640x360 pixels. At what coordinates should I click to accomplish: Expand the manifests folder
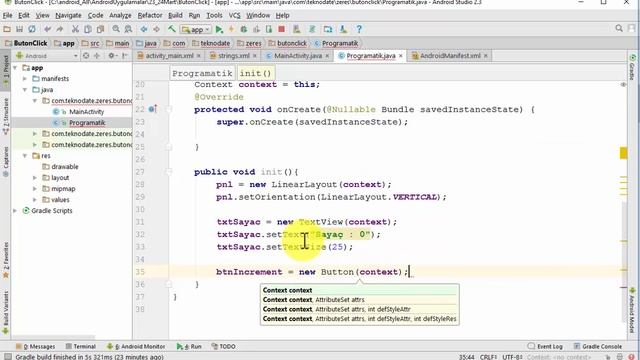tap(25, 79)
